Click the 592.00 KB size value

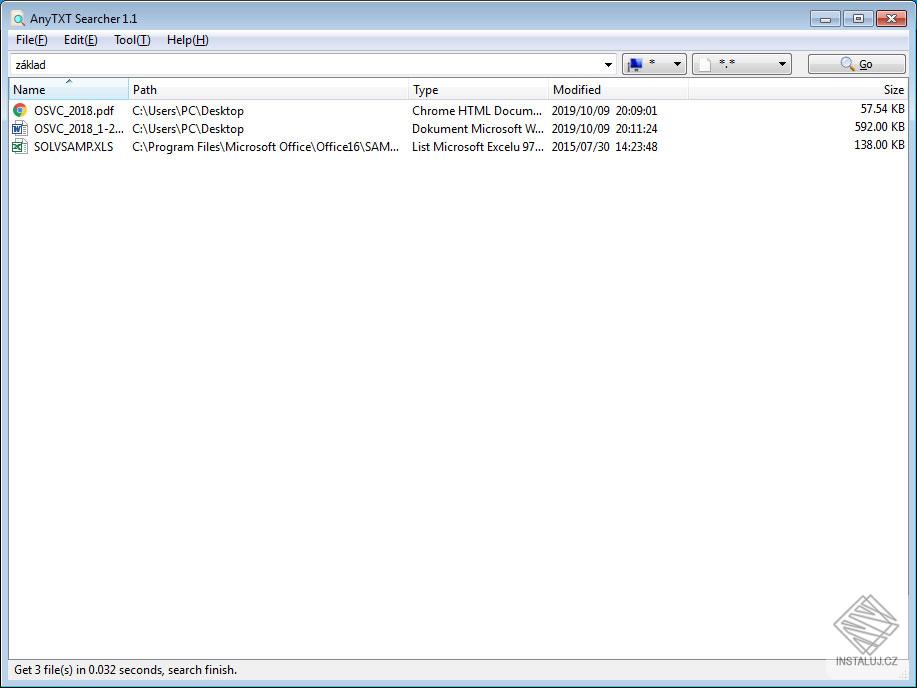[x=880, y=127]
